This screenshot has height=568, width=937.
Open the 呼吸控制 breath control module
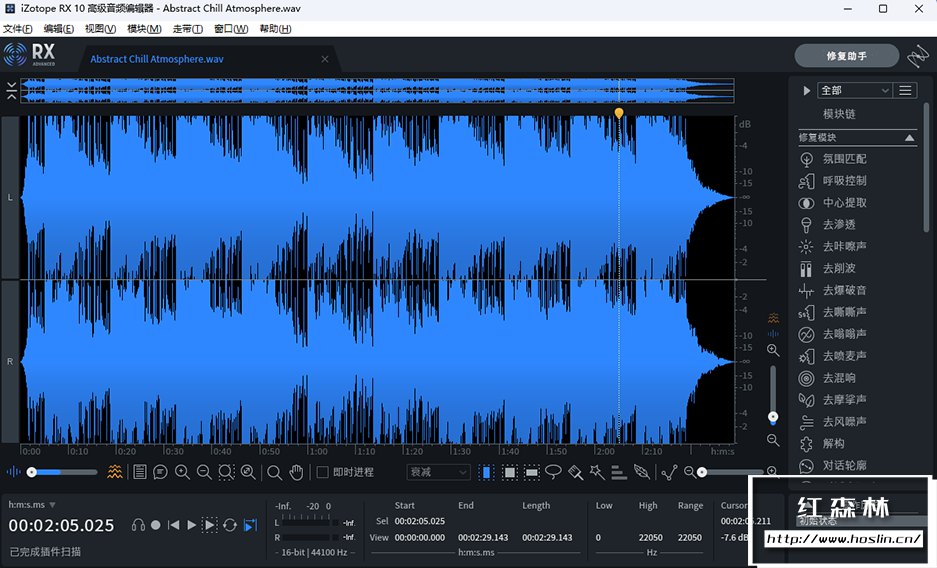coord(844,181)
